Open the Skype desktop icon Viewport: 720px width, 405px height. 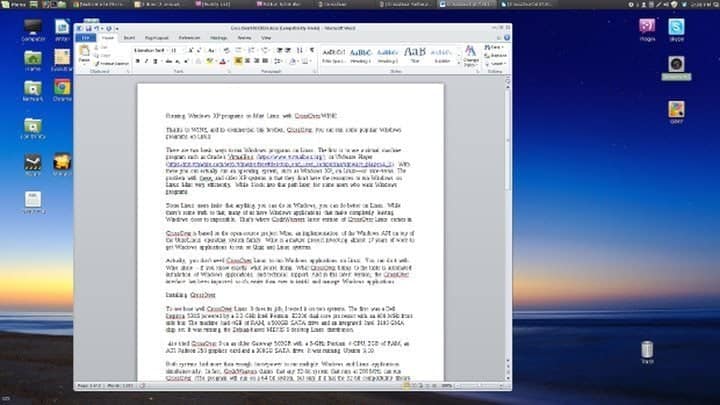676,30
